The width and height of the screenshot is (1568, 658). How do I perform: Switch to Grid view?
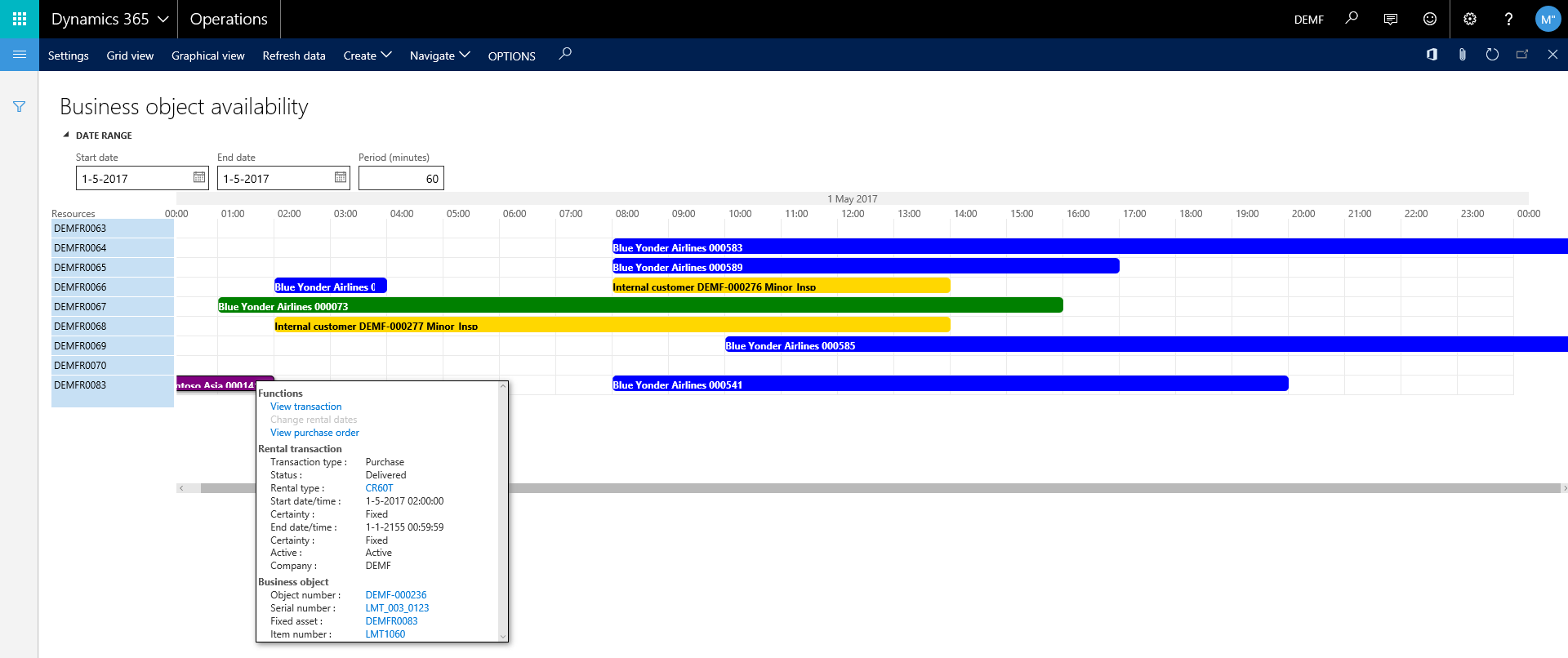130,56
